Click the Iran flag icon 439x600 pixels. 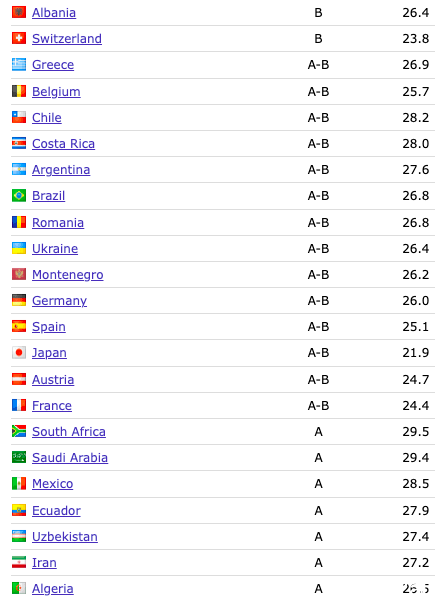[x=19, y=562]
